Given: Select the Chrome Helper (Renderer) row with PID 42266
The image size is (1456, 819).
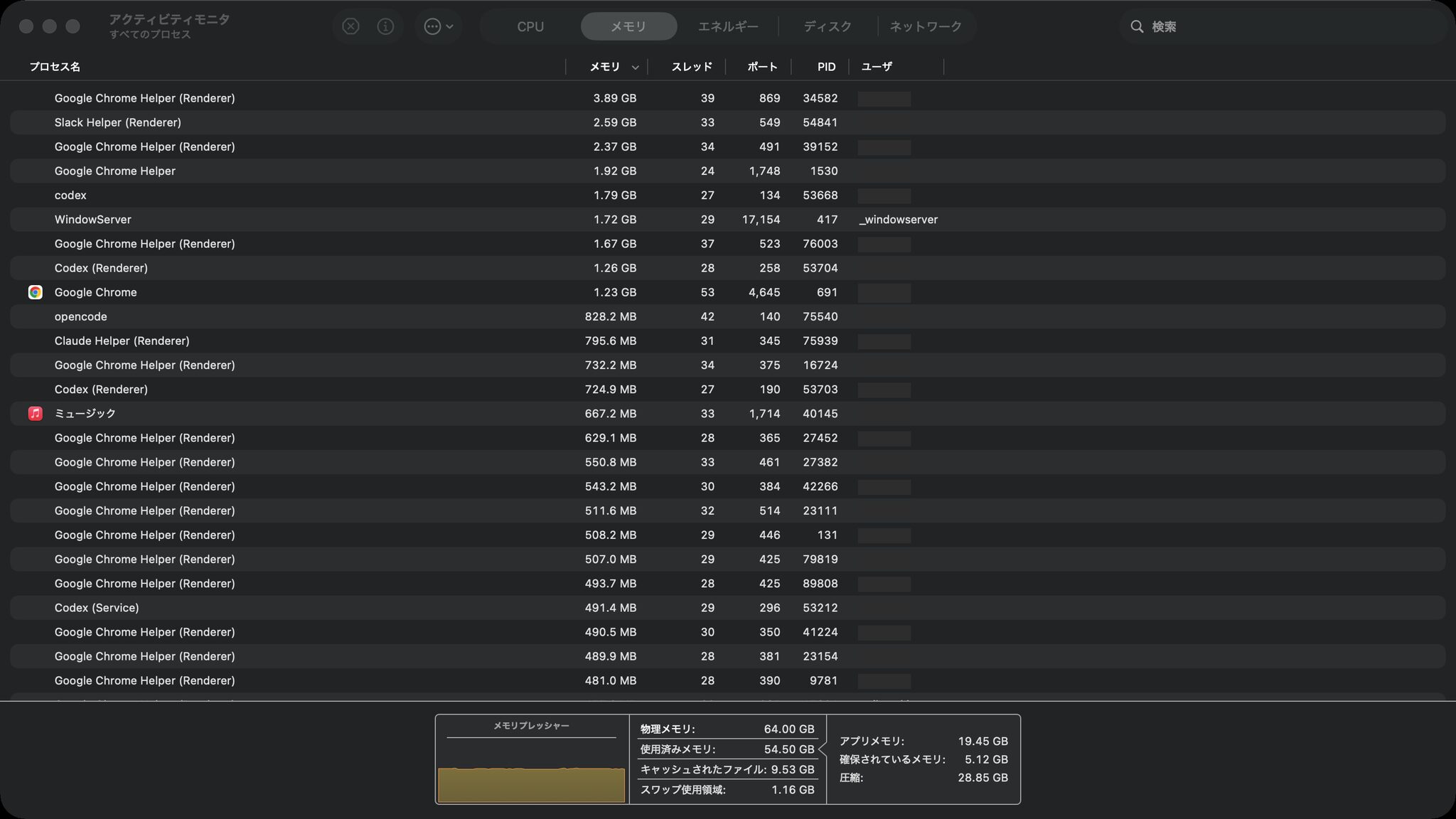Looking at the screenshot, I should pyautogui.click(x=727, y=486).
